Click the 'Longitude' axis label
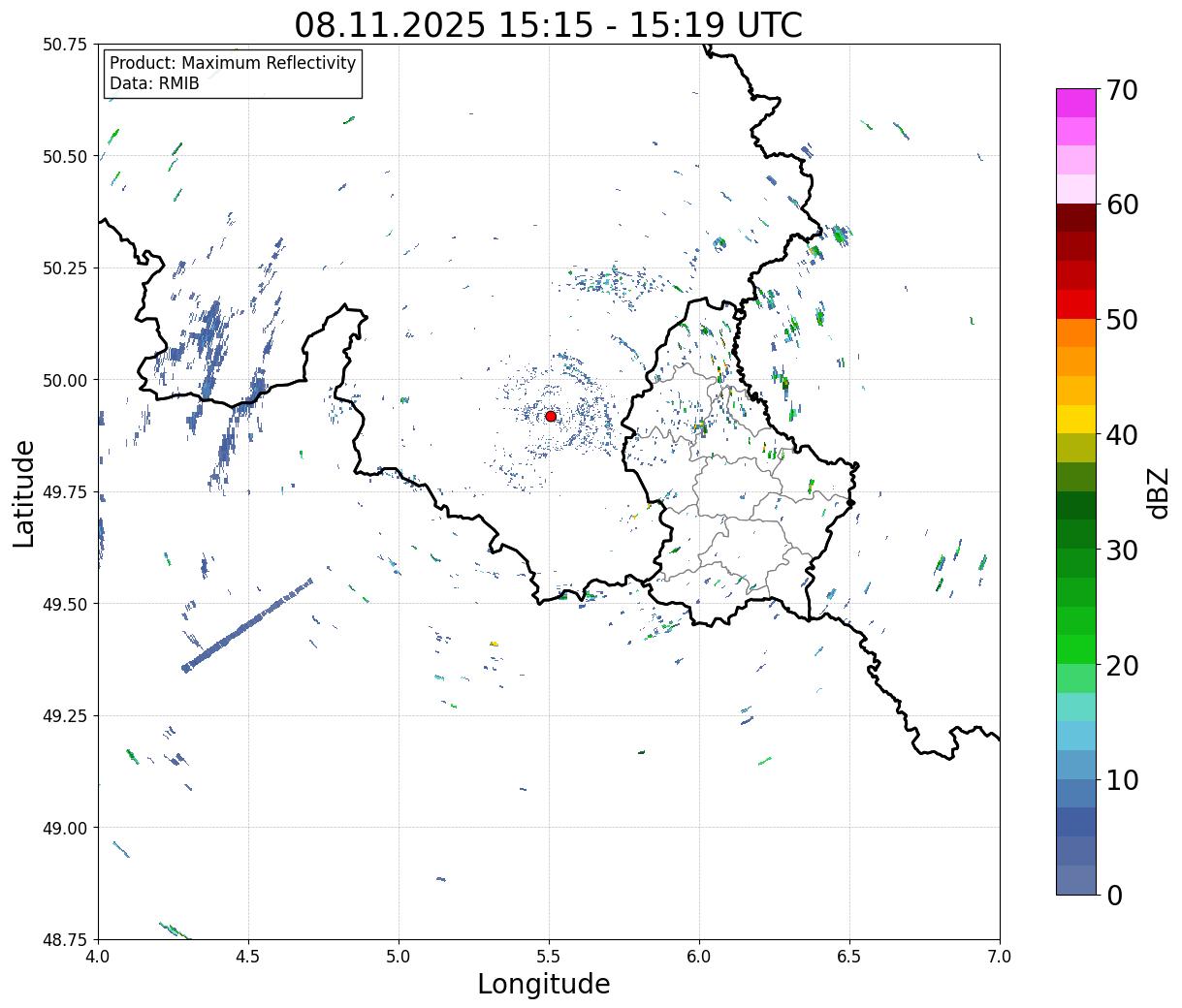This screenshot has height=1008, width=1182. tap(544, 985)
